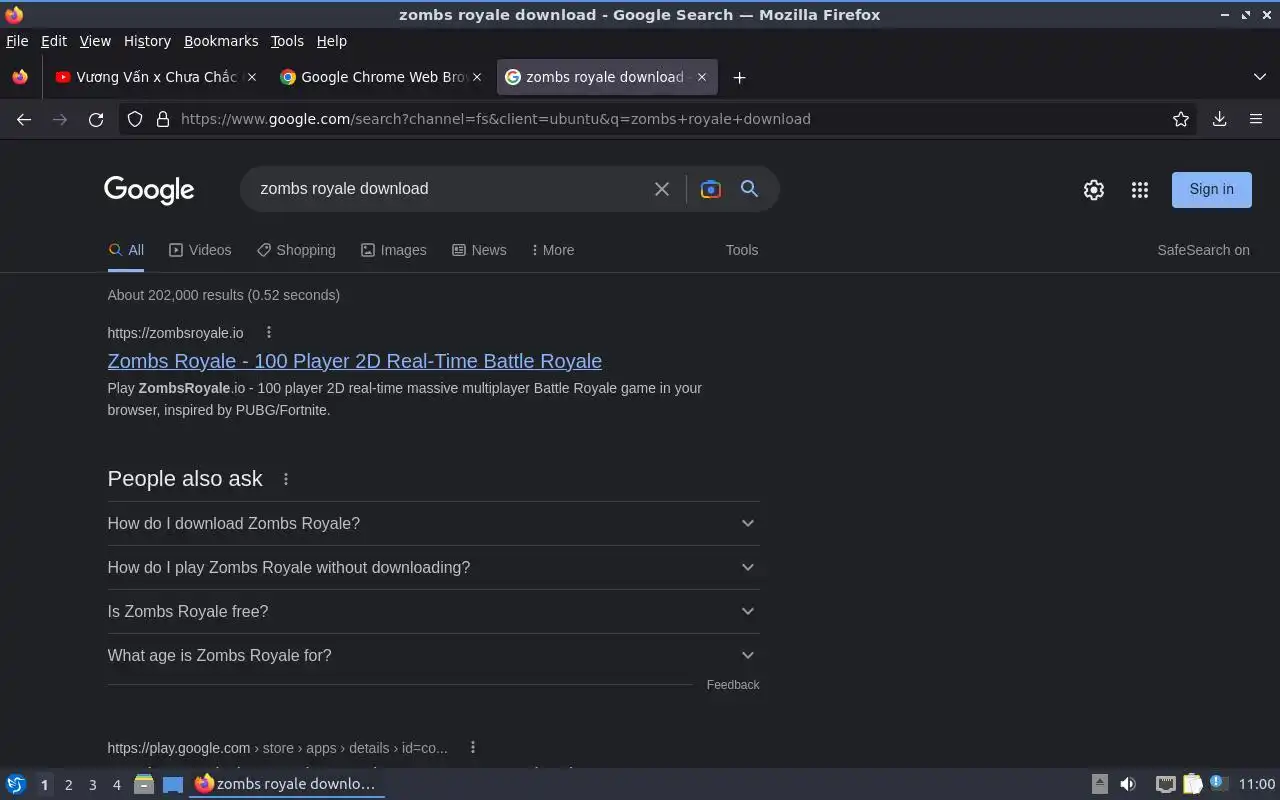Open the File menu

coord(17,41)
